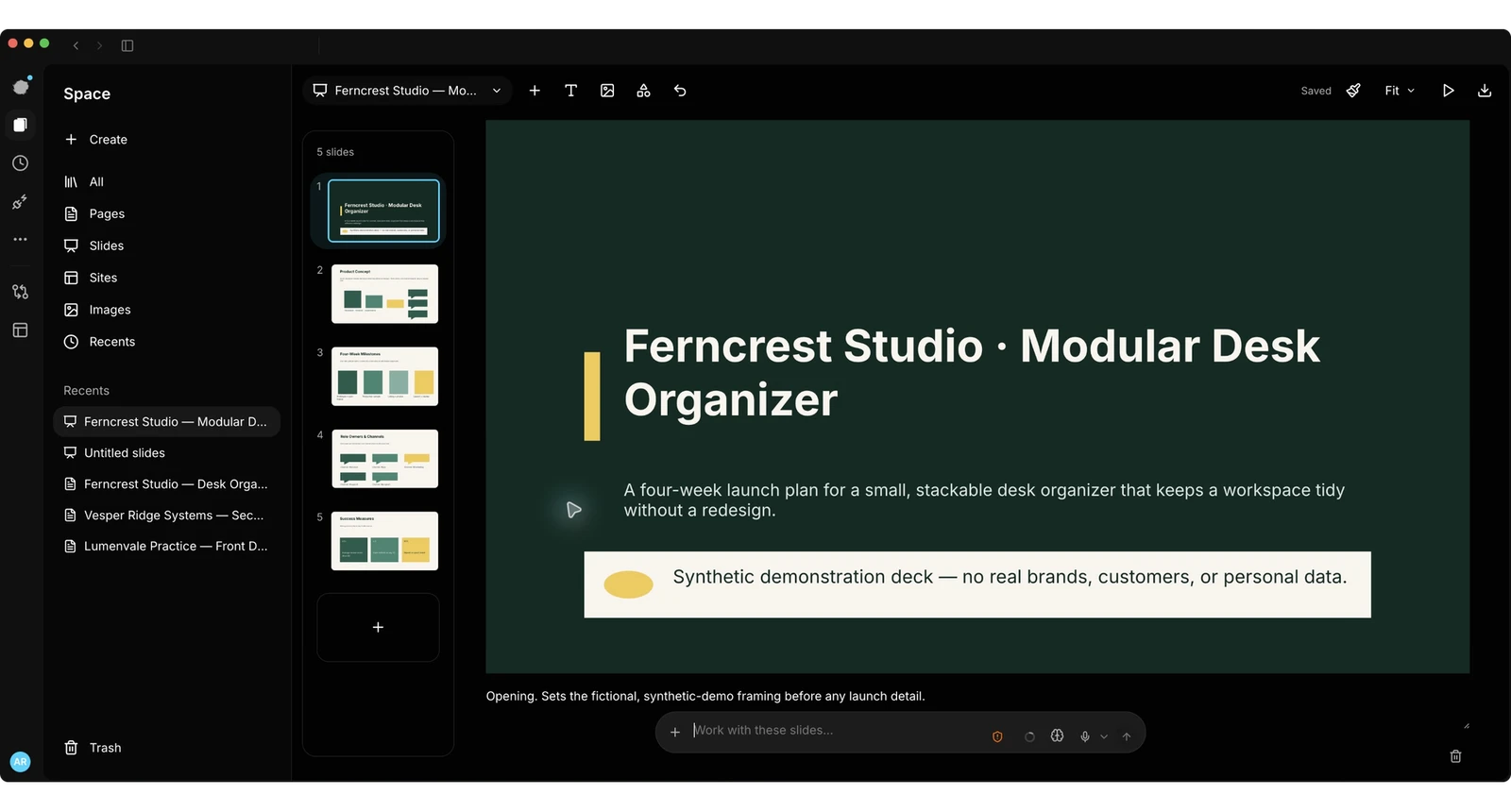Viewport: 1511px width, 812px height.
Task: Select slide 5 thumbnail Success Measures
Action: (x=384, y=541)
